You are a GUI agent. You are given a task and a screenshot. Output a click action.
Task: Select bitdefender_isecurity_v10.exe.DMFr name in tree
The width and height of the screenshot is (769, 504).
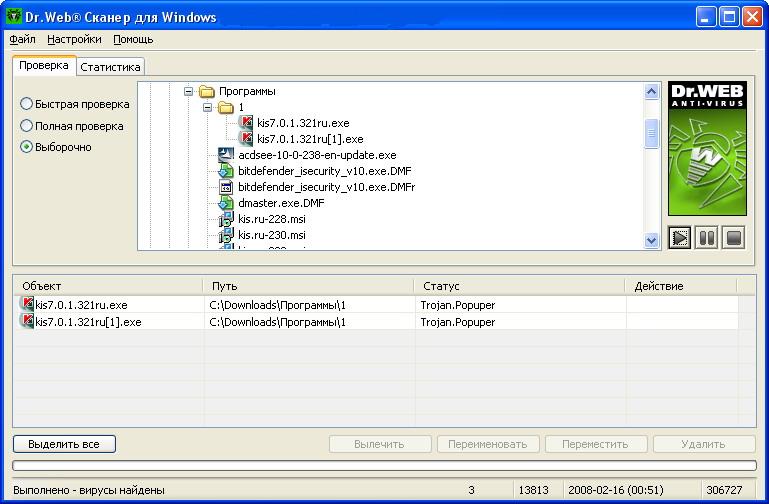pyautogui.click(x=327, y=187)
